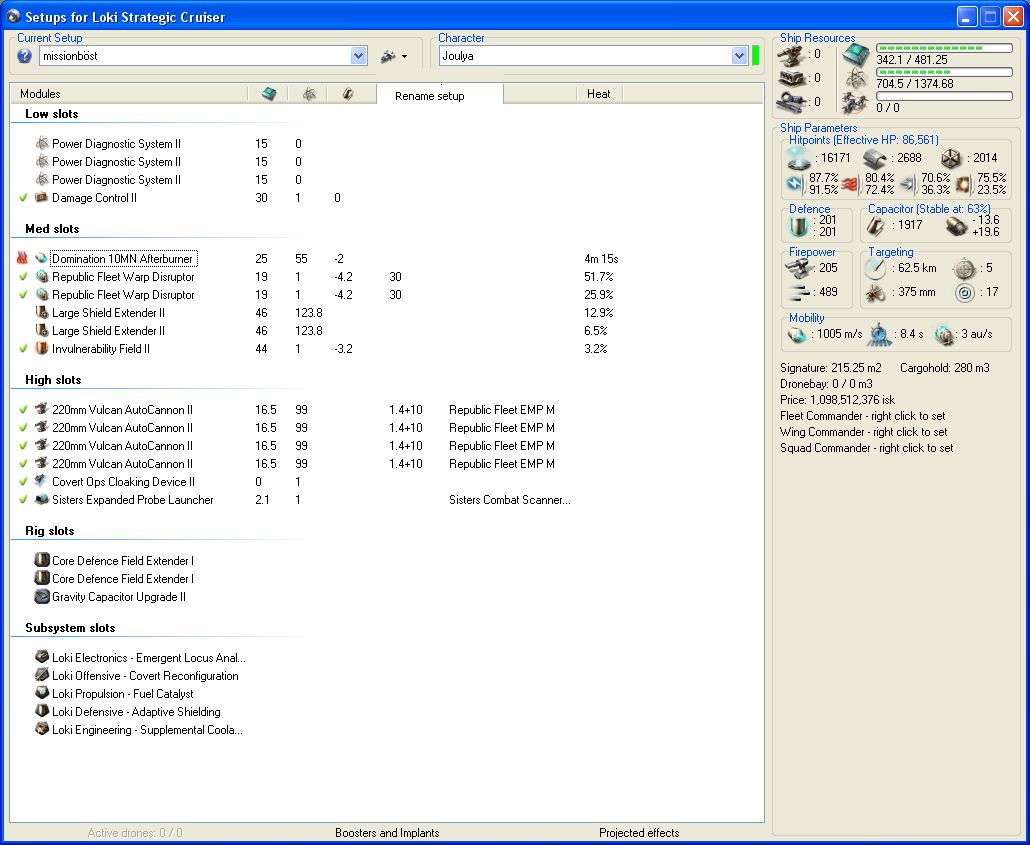Click the Rig slots section header
This screenshot has width=1030, height=845.
49,531
